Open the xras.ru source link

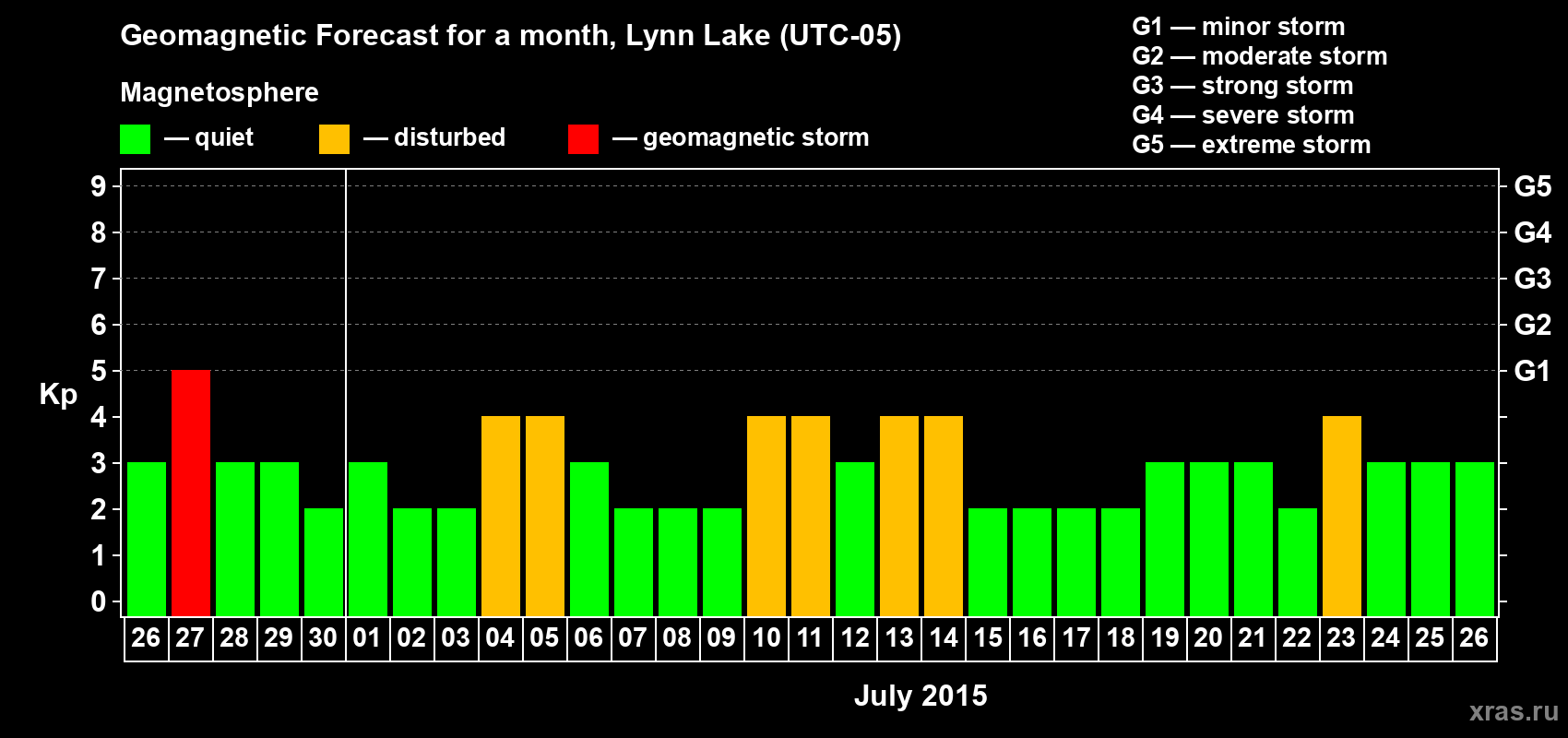1514,711
